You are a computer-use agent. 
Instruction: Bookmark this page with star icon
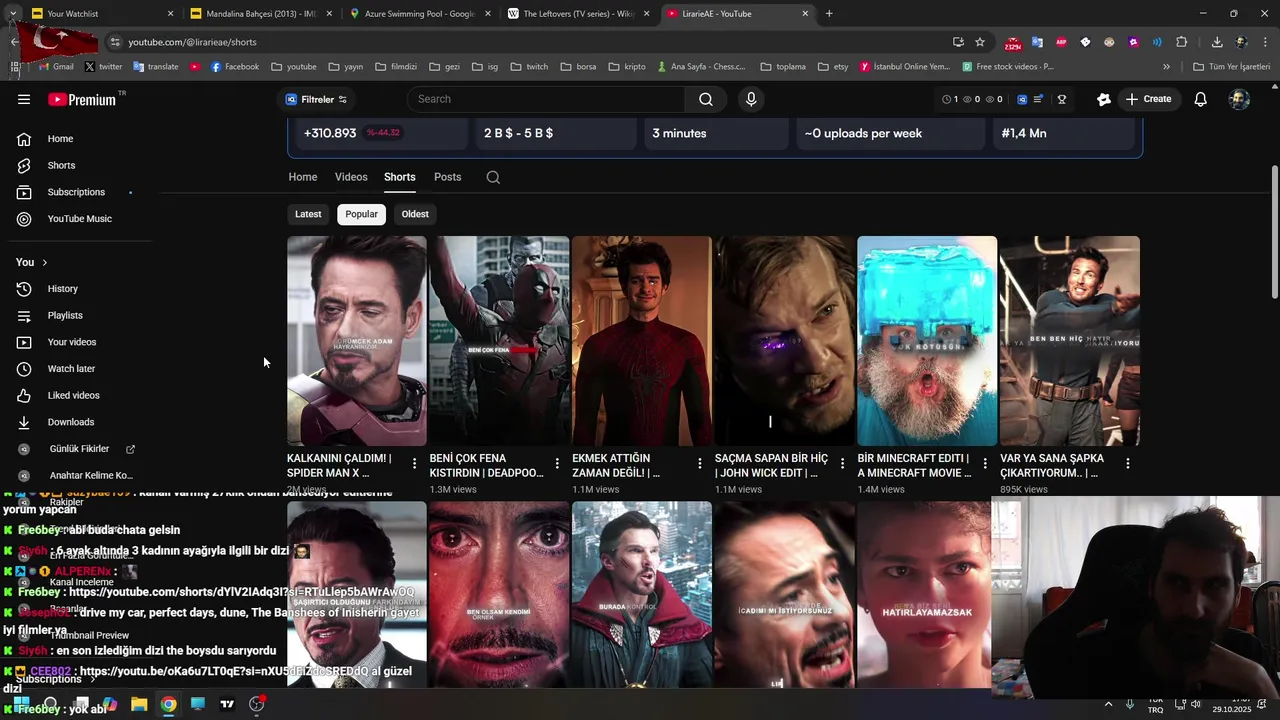tap(980, 42)
